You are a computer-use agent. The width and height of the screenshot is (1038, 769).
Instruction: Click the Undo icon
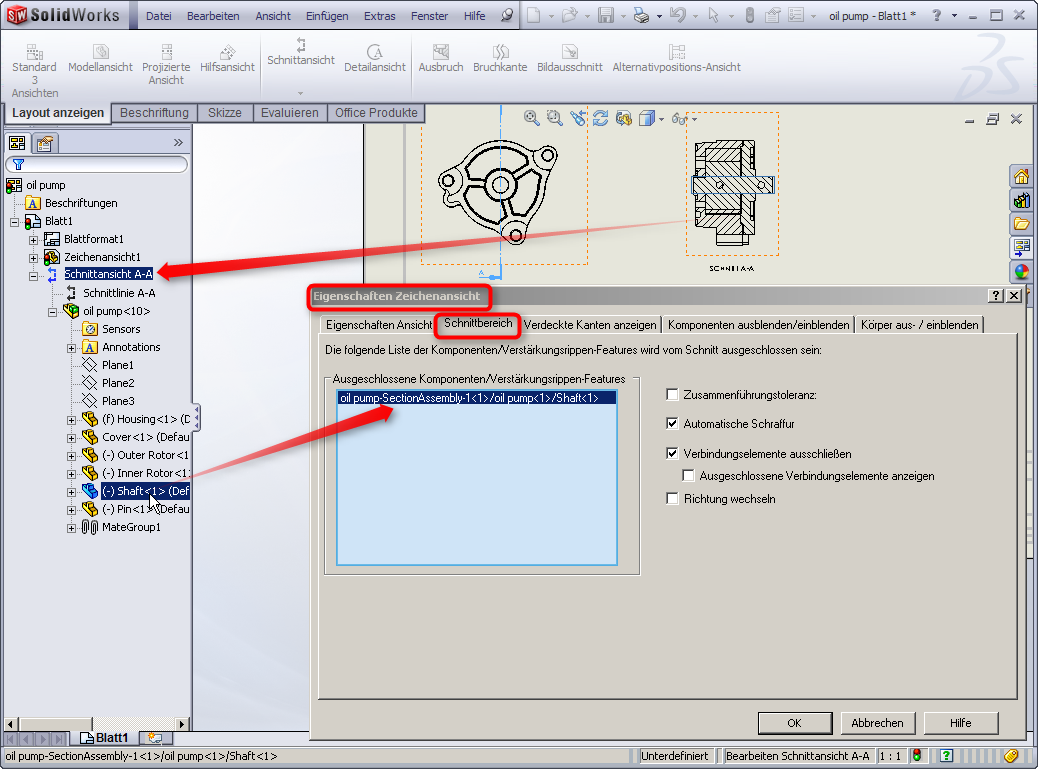677,15
